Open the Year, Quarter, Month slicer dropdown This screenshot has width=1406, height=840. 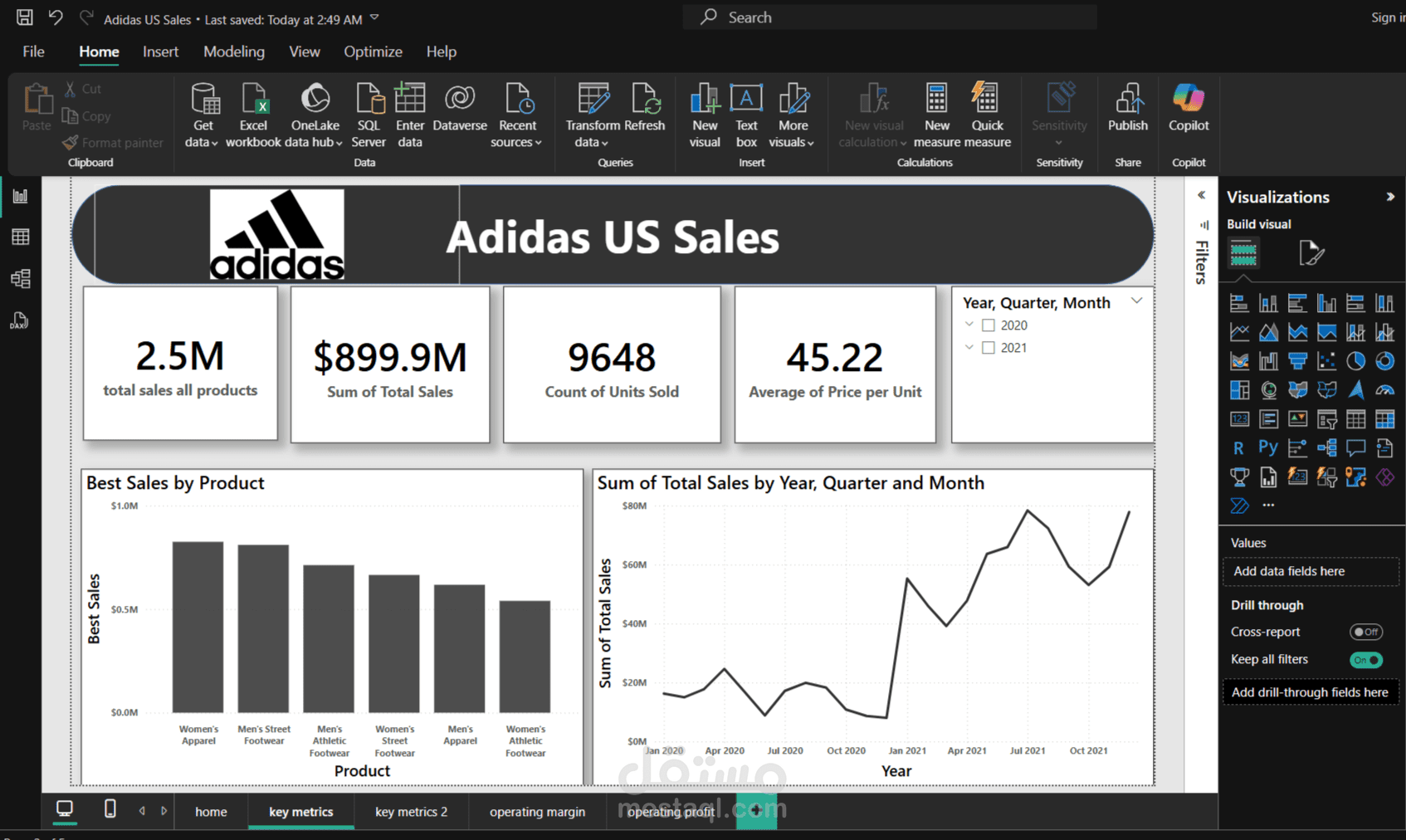click(x=1137, y=301)
